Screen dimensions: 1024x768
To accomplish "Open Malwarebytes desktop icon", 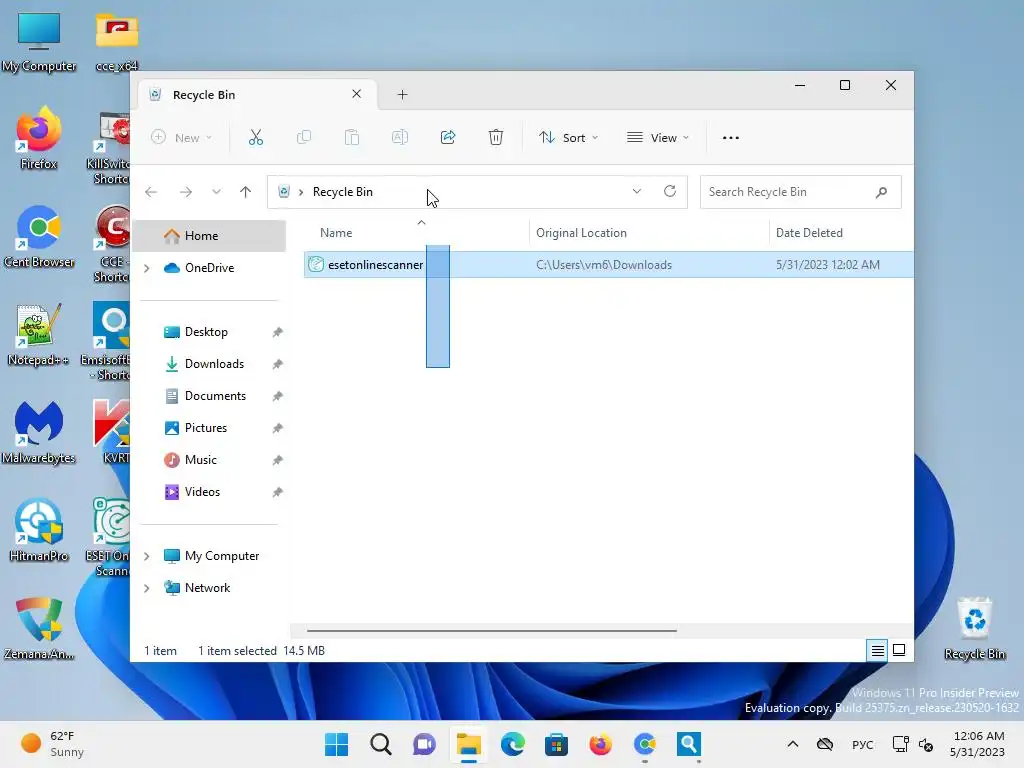I will [x=39, y=432].
